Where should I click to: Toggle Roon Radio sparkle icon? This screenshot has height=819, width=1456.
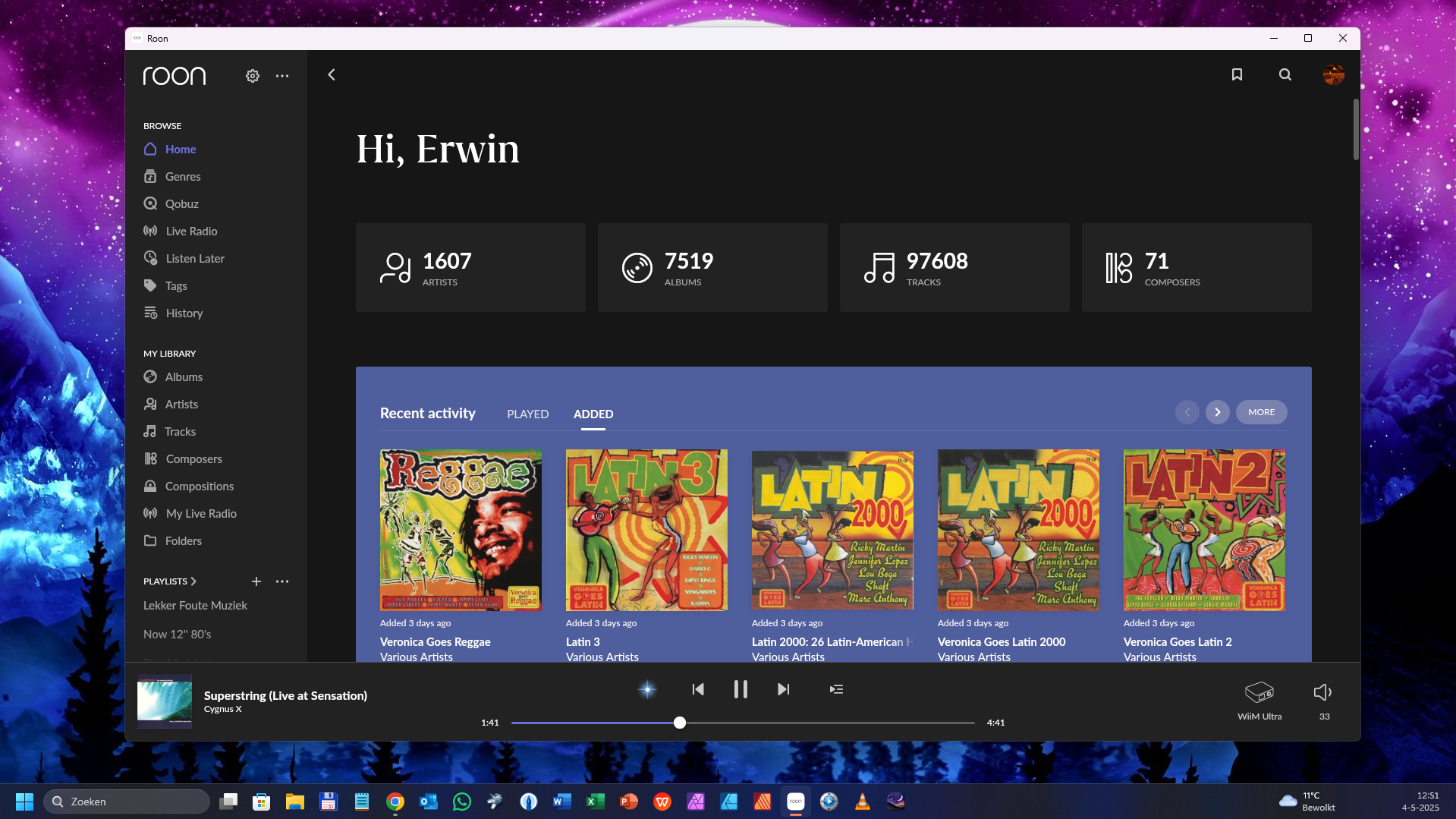click(x=647, y=689)
